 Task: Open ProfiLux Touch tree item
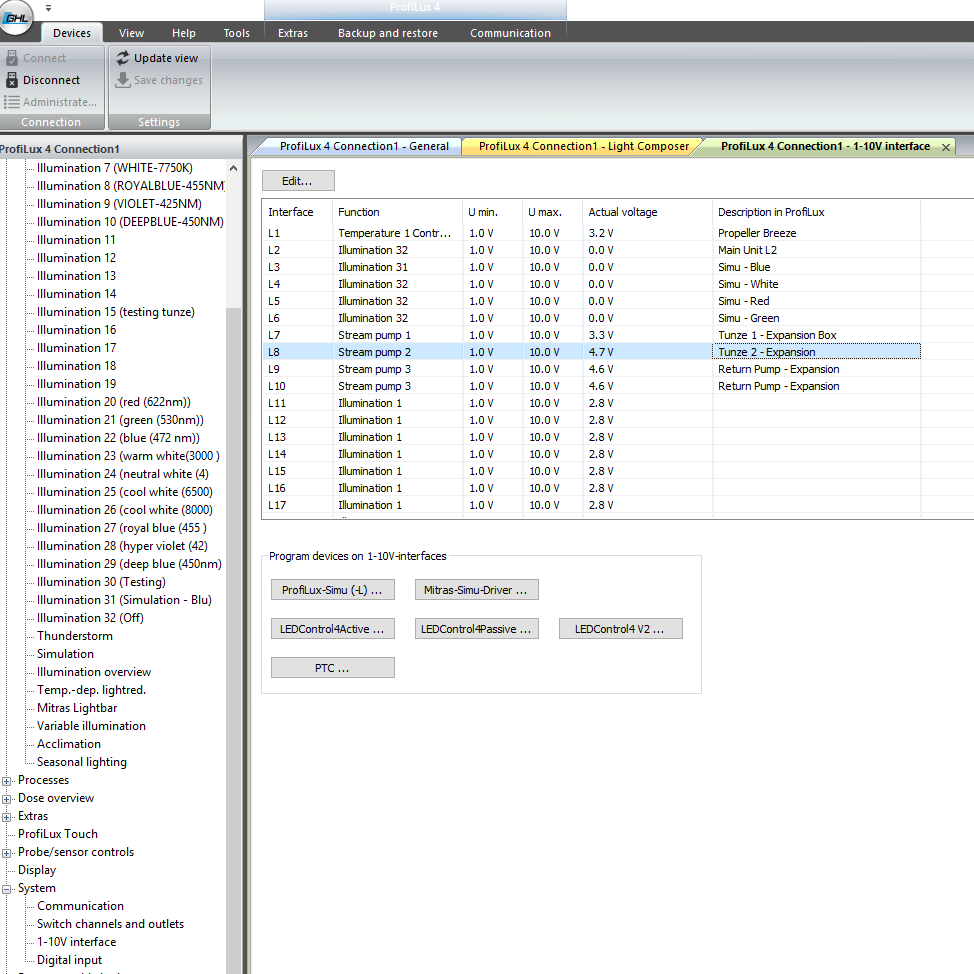coord(58,834)
